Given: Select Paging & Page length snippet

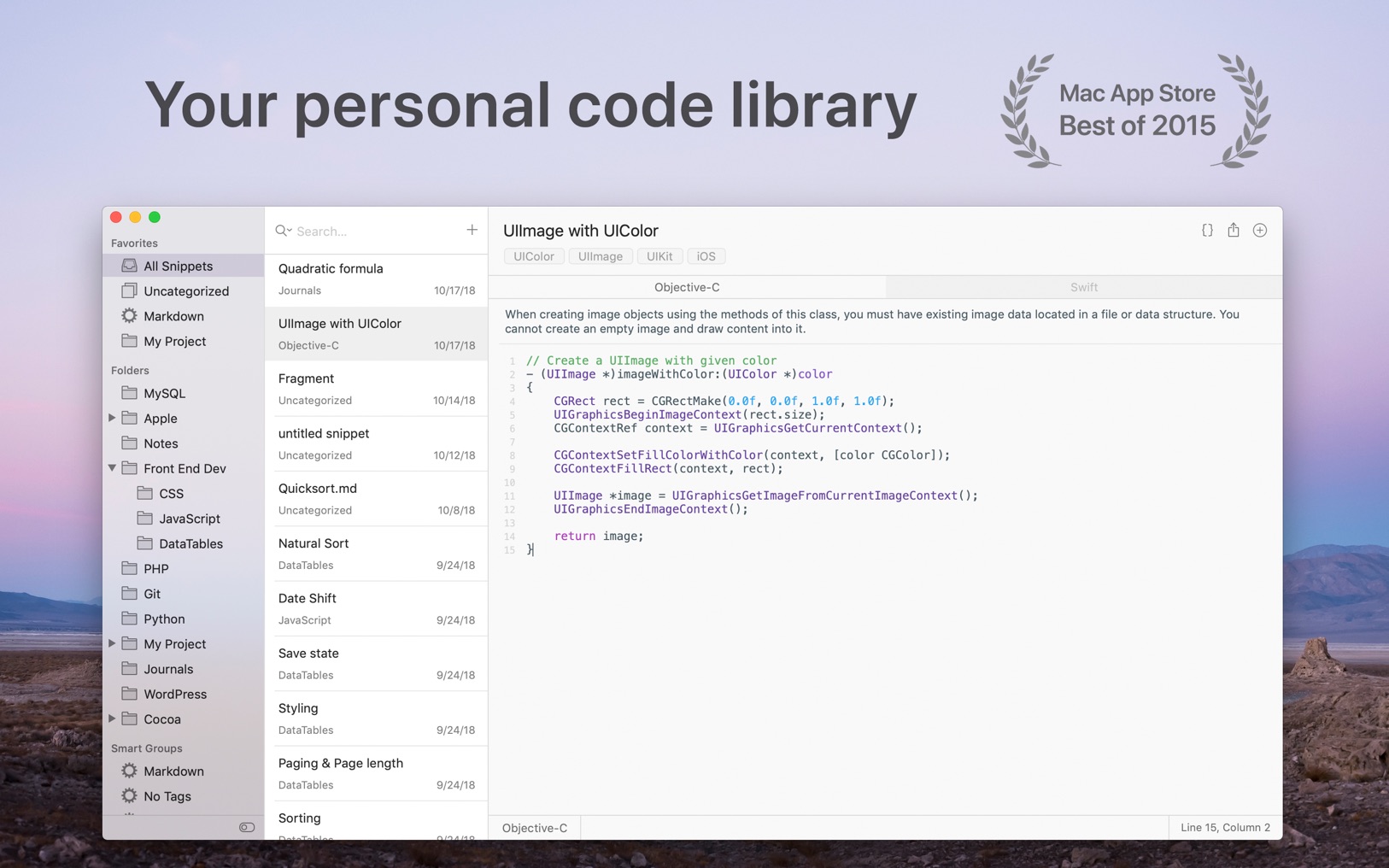Looking at the screenshot, I should click(x=377, y=773).
